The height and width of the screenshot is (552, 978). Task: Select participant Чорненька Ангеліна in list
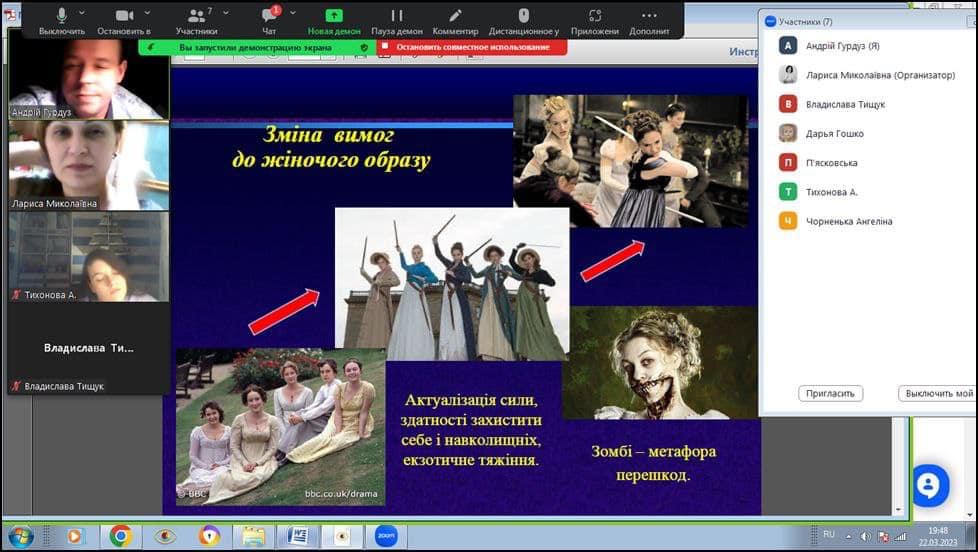[867, 221]
